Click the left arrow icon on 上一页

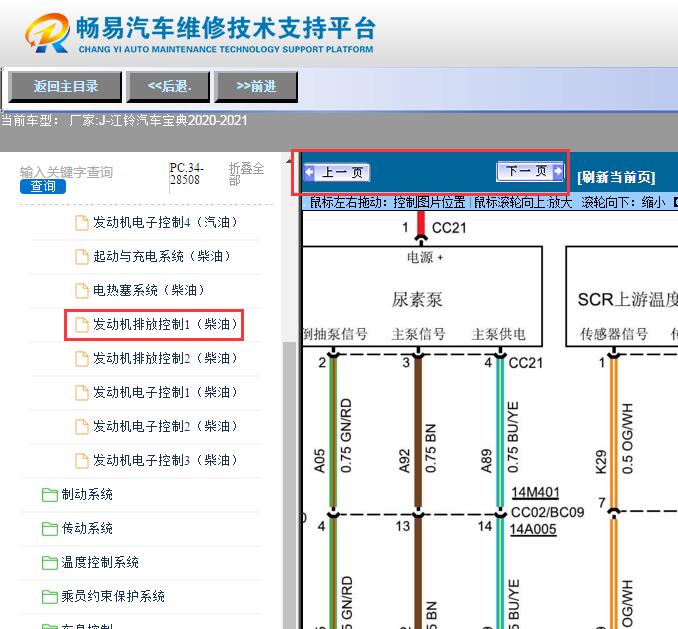pos(310,172)
